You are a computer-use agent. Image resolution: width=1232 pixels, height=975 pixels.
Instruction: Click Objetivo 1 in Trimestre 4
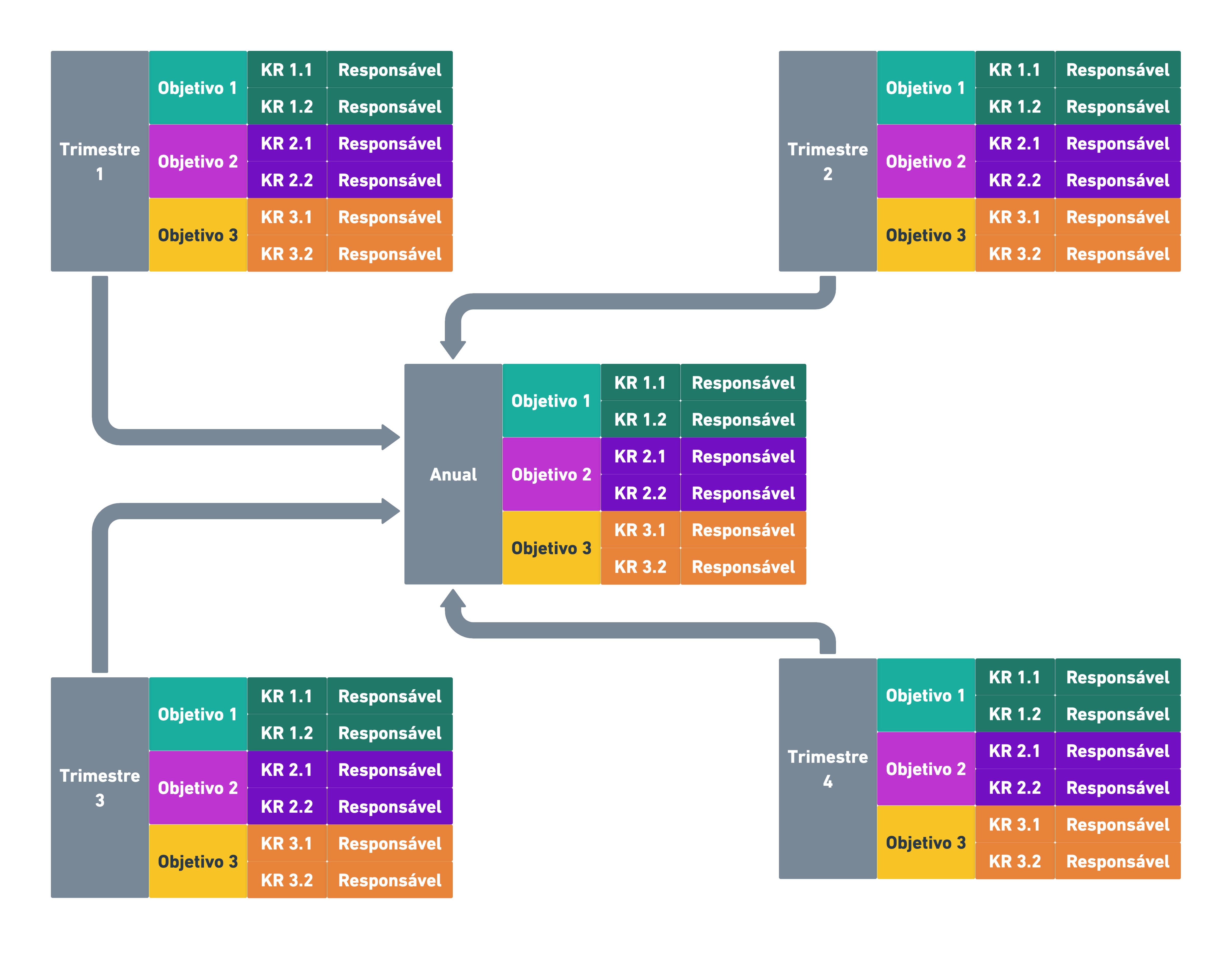(926, 695)
